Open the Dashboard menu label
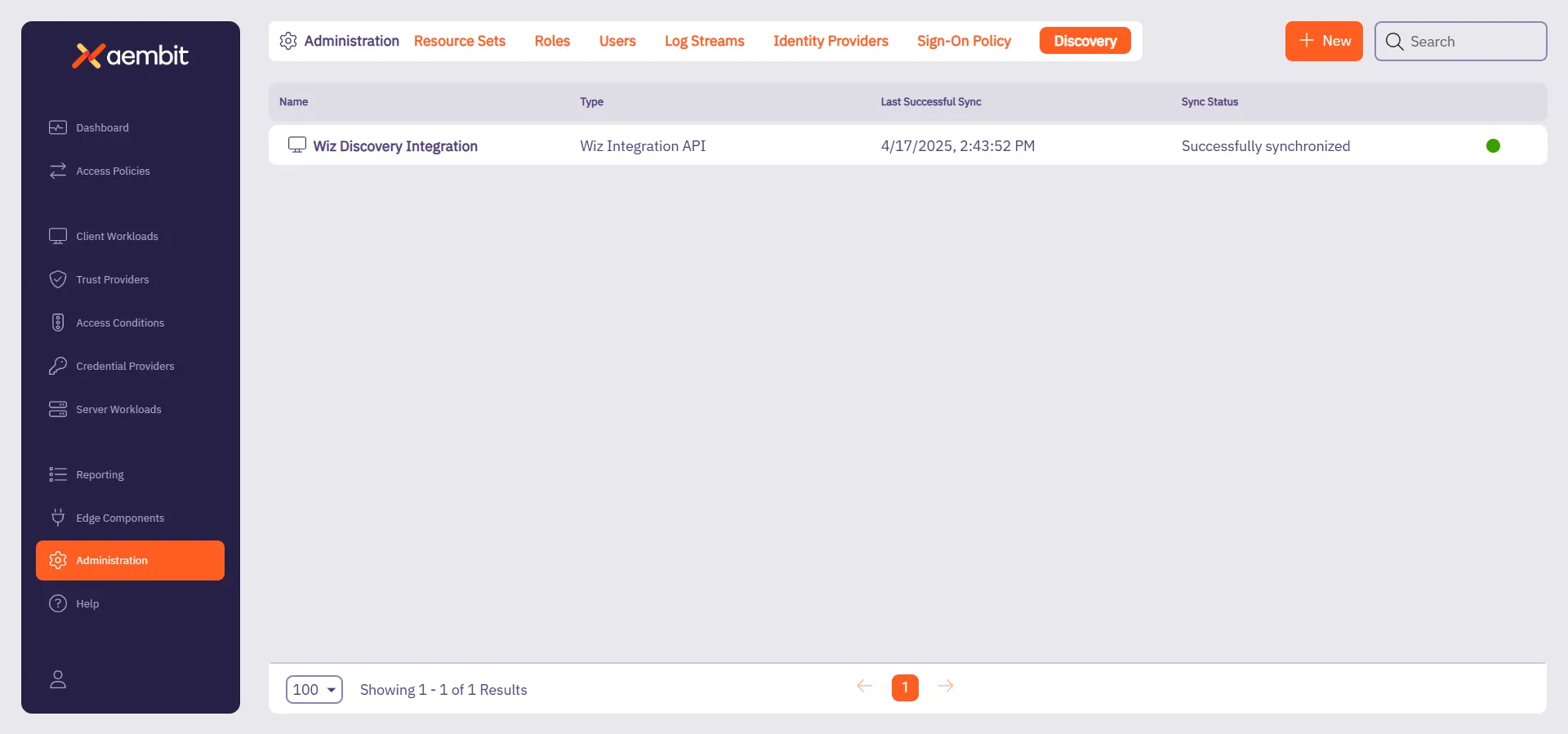This screenshot has width=1568, height=734. click(x=102, y=127)
